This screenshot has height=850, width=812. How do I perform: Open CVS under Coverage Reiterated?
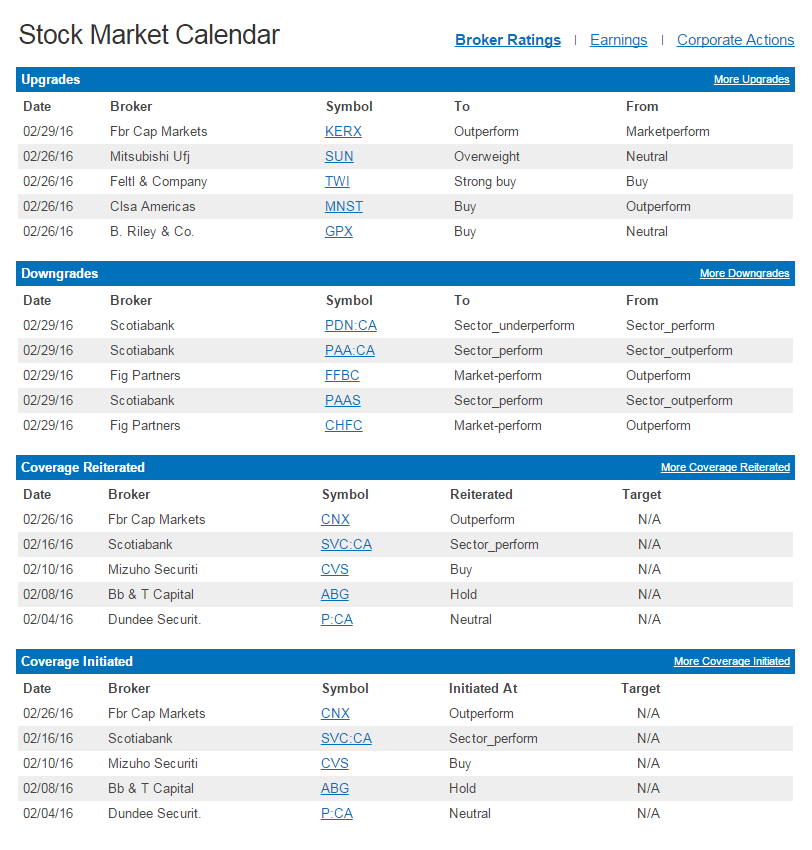335,570
